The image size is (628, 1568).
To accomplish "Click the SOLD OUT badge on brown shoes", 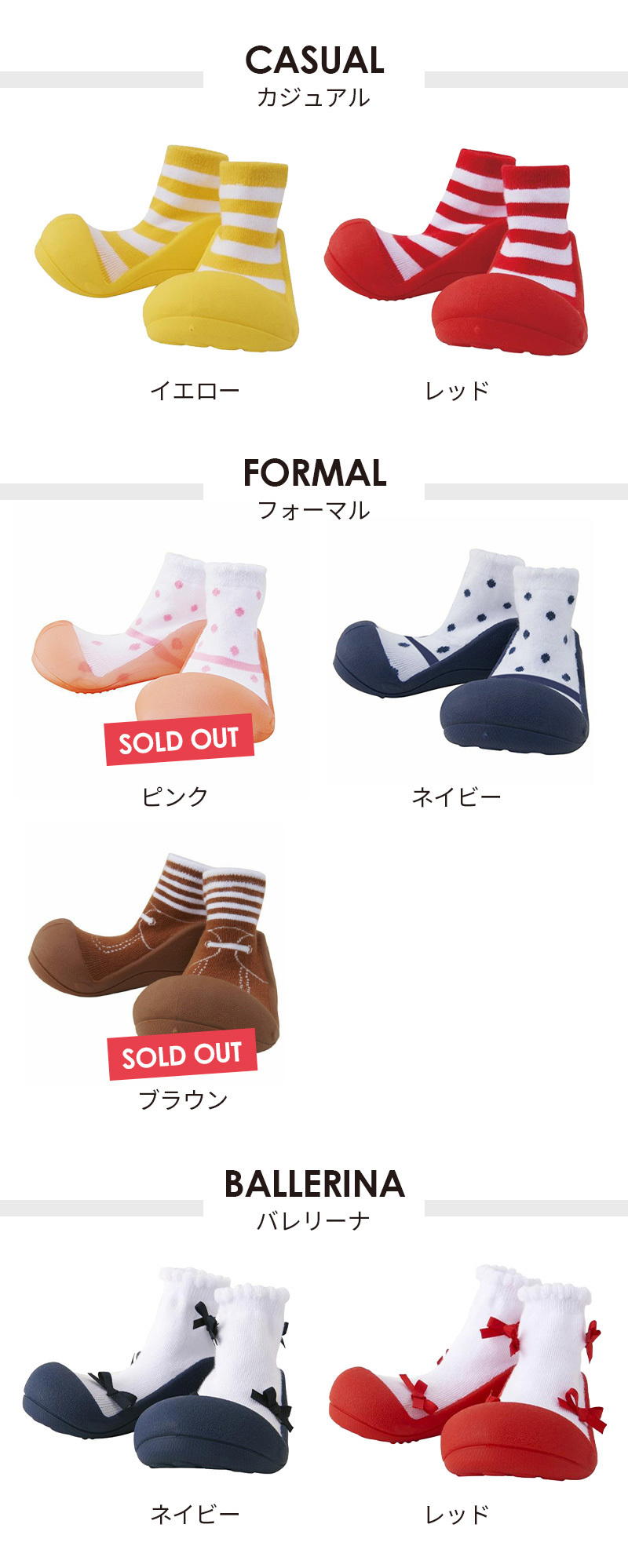I will tap(182, 1054).
